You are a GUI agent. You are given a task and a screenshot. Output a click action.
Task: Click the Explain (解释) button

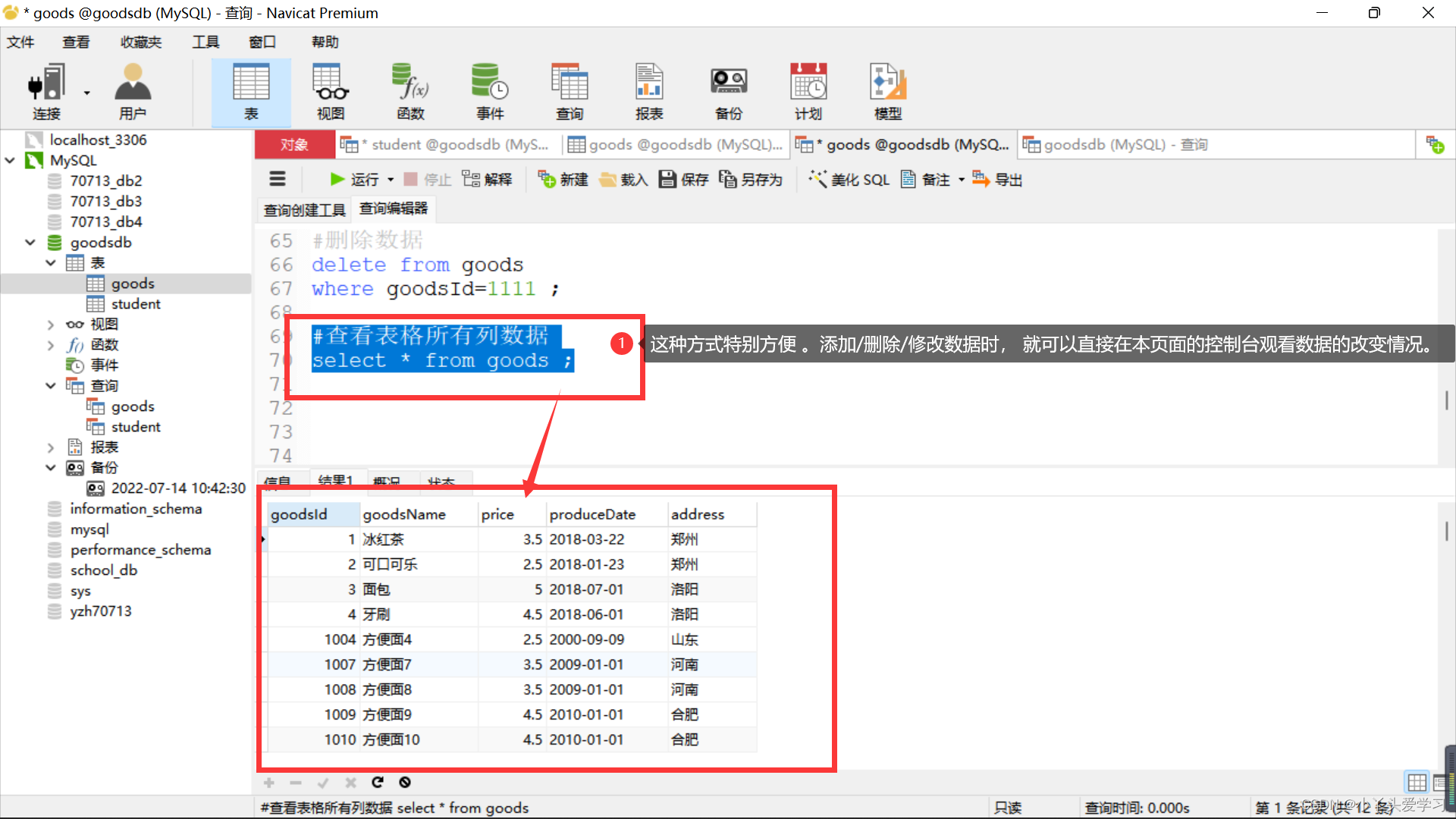point(487,179)
